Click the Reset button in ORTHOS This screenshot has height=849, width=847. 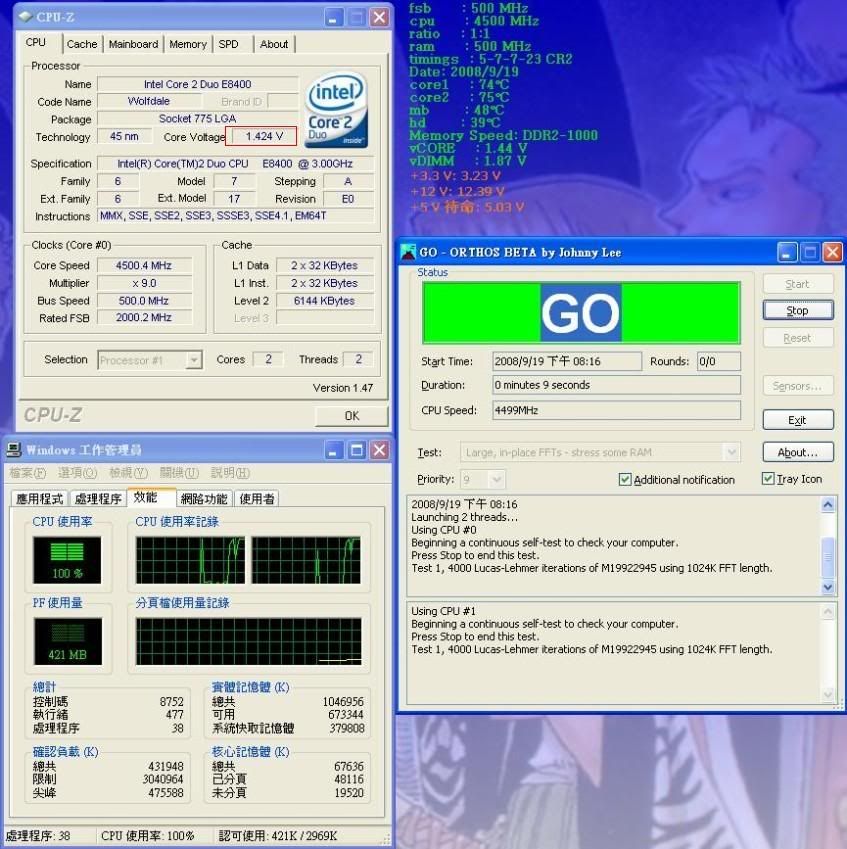pos(797,338)
